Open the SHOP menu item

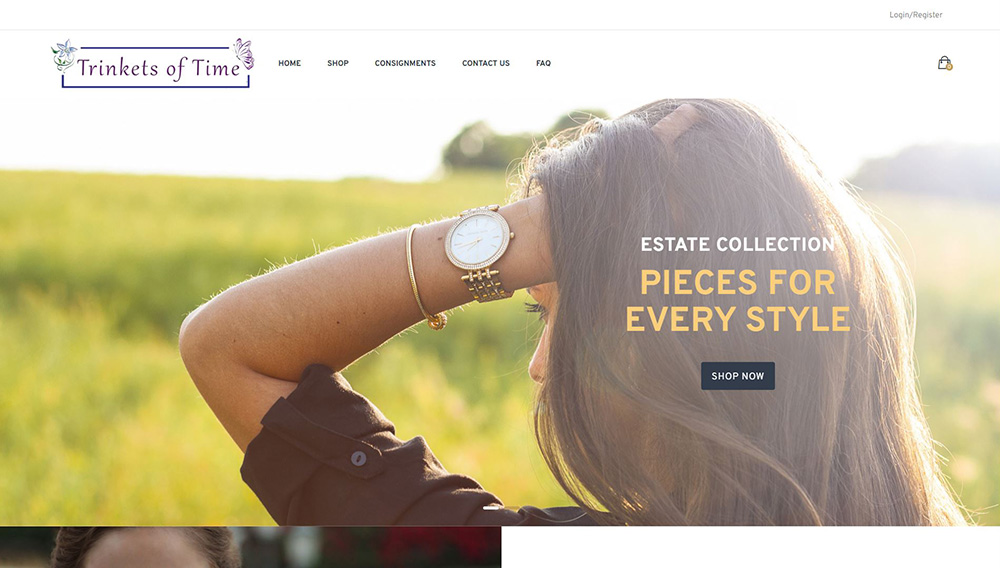[x=338, y=63]
